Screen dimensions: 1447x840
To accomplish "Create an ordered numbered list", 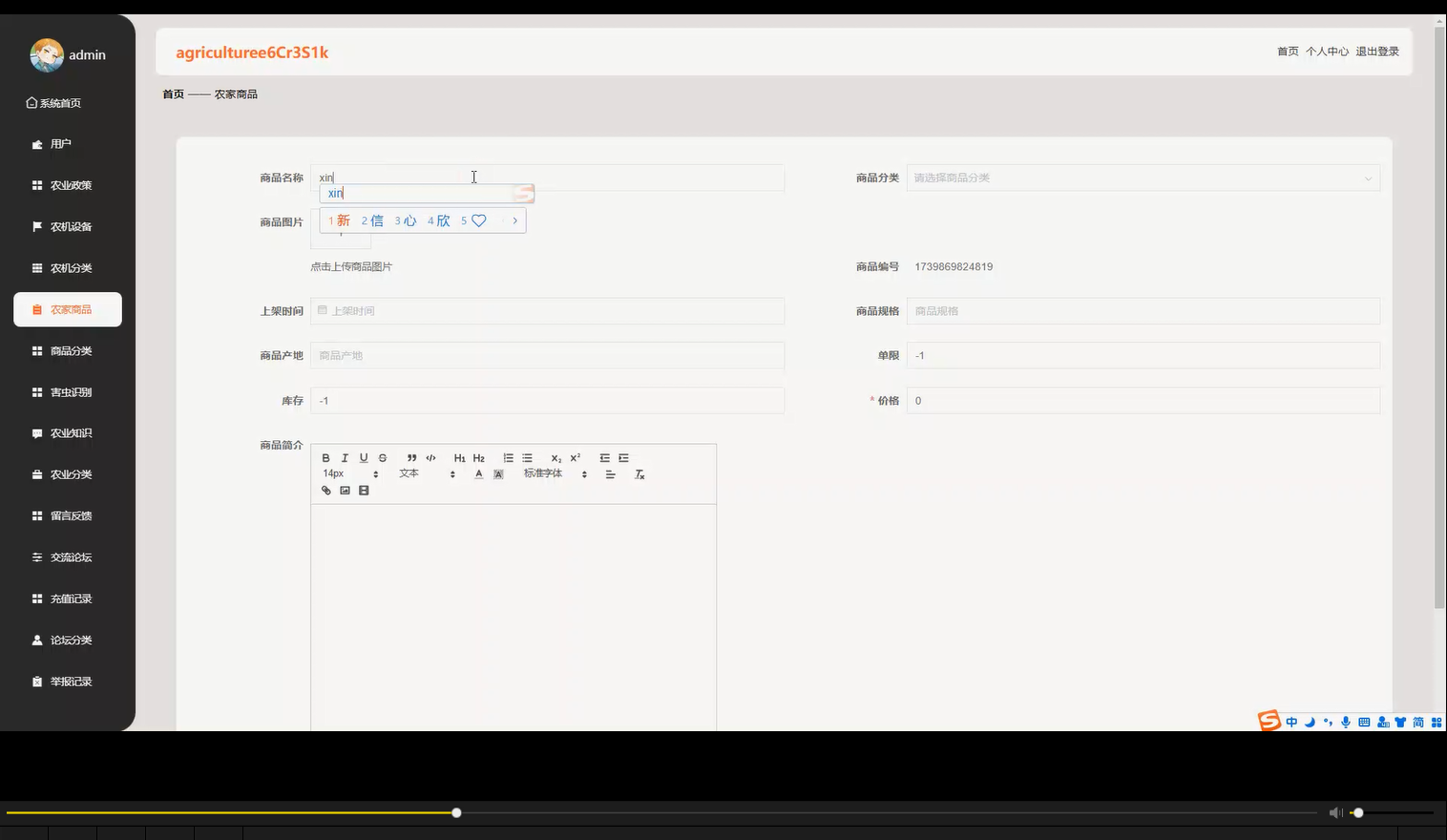I will tap(508, 458).
